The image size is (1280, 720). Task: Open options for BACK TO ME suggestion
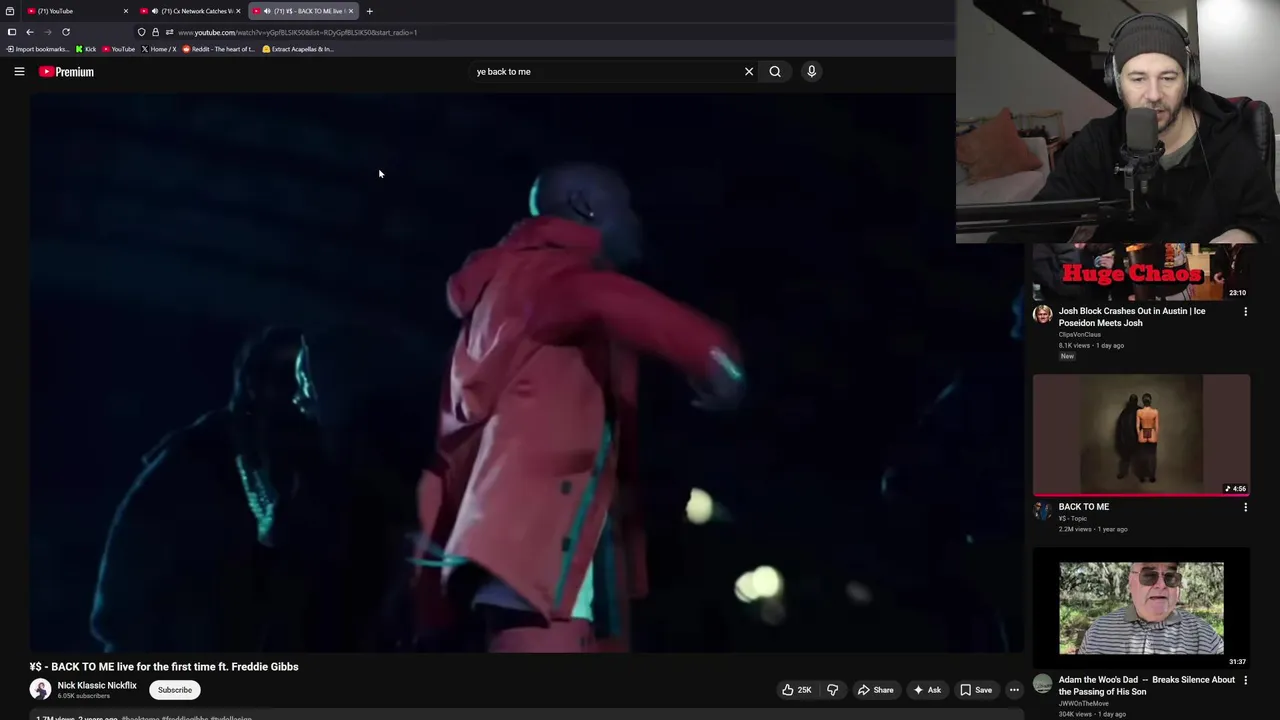pos(1245,508)
